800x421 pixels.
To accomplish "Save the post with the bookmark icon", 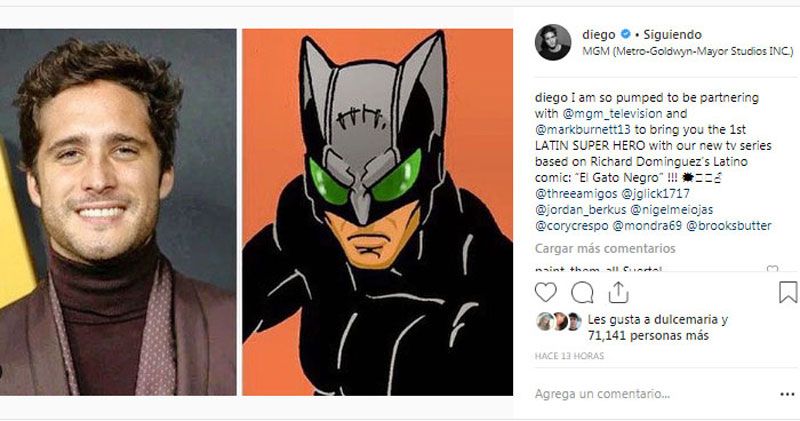I will click(x=788, y=292).
